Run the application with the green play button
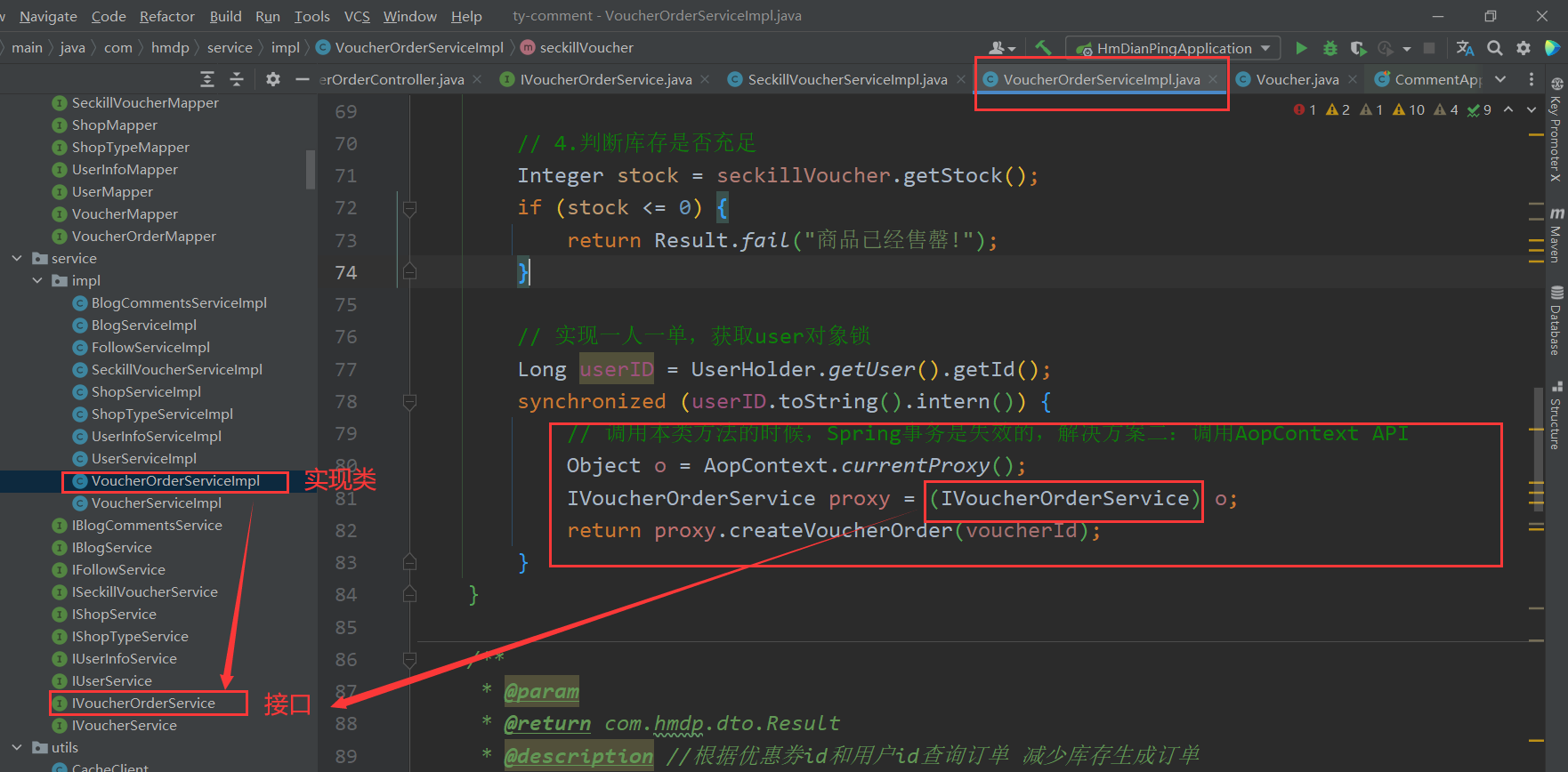Screen dimensions: 1568x772 click(1301, 48)
